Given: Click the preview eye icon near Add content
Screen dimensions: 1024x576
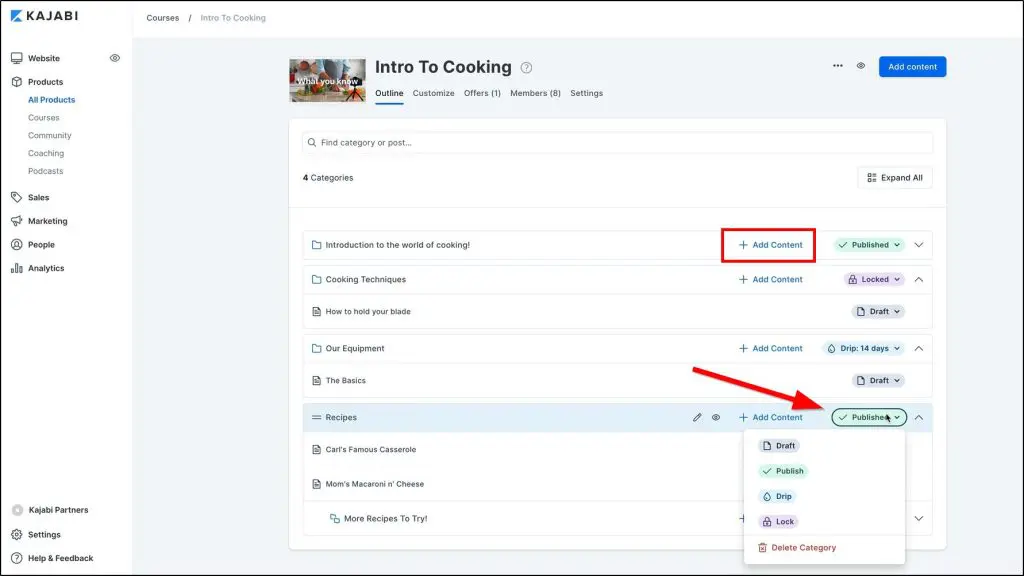Looking at the screenshot, I should 861,67.
